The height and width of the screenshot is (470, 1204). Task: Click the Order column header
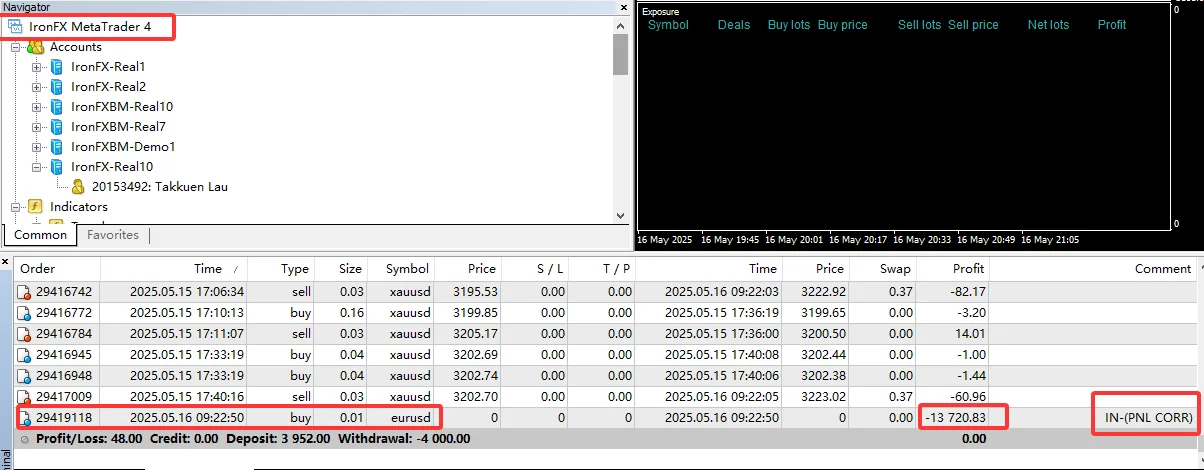coord(38,269)
